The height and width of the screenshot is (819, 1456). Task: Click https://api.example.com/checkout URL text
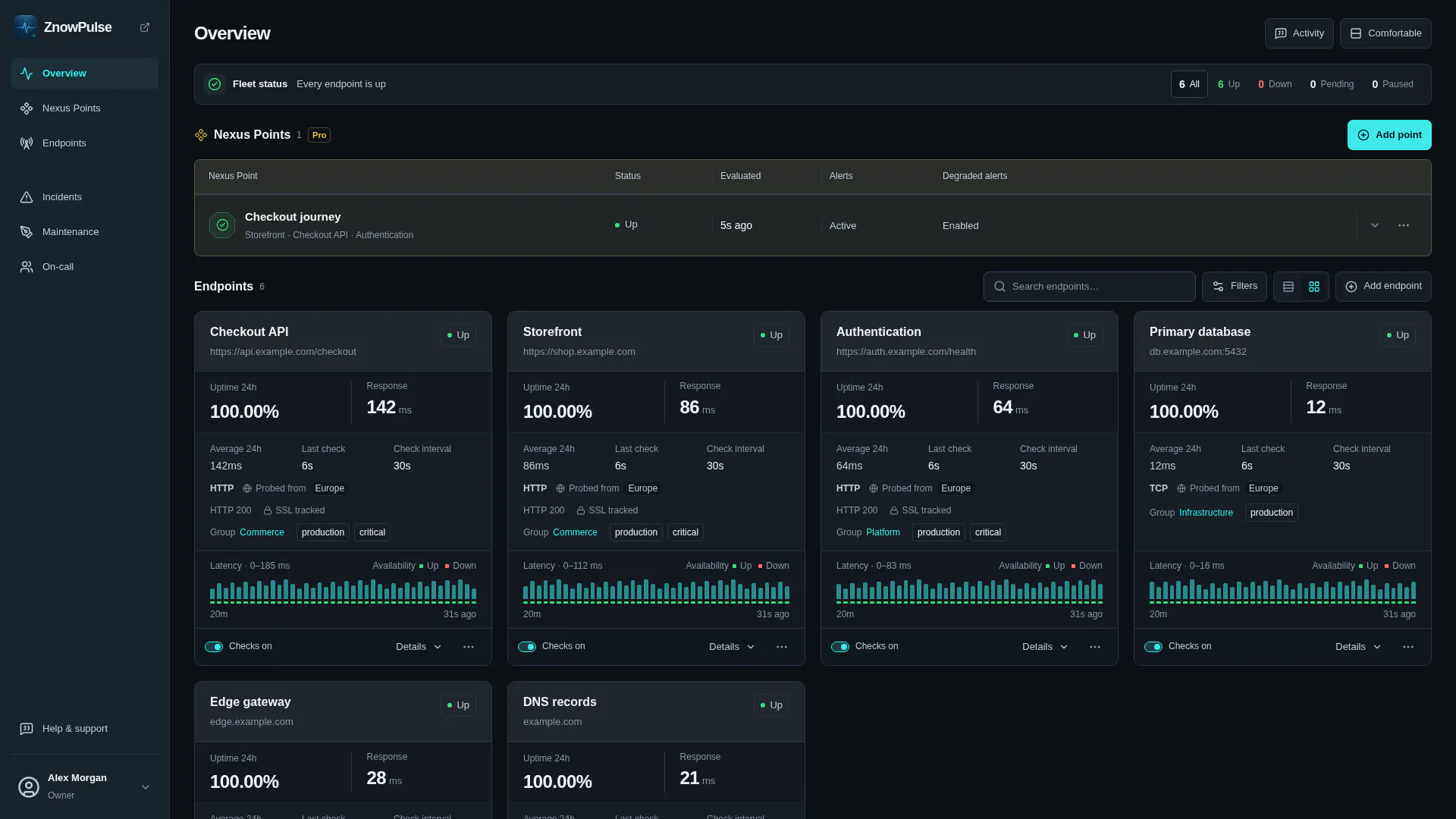283,352
